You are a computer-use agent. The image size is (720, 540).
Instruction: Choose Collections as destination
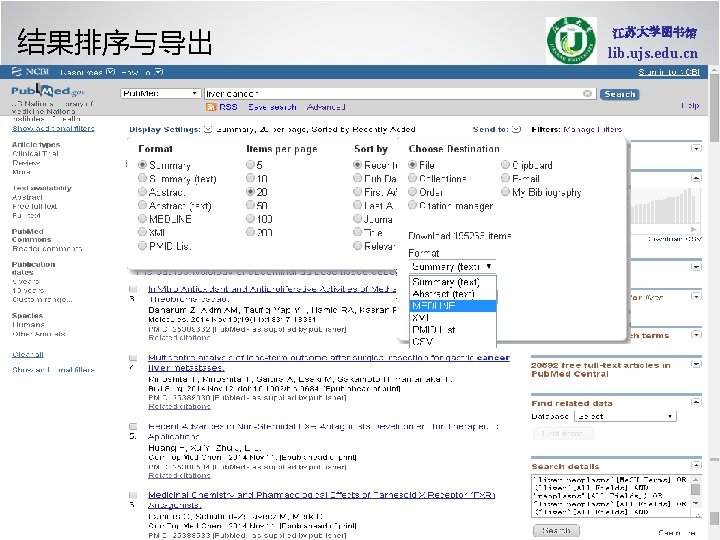(412, 178)
